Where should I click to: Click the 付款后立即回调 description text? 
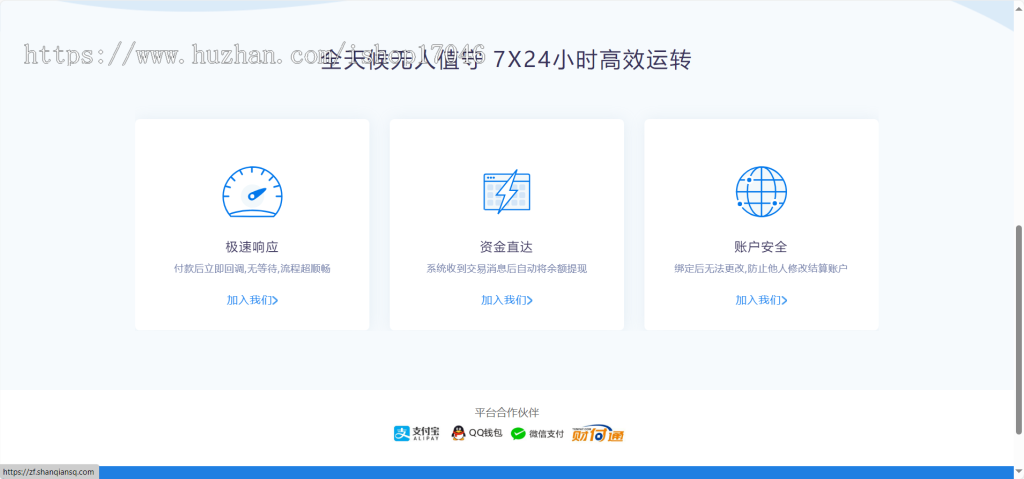252,269
